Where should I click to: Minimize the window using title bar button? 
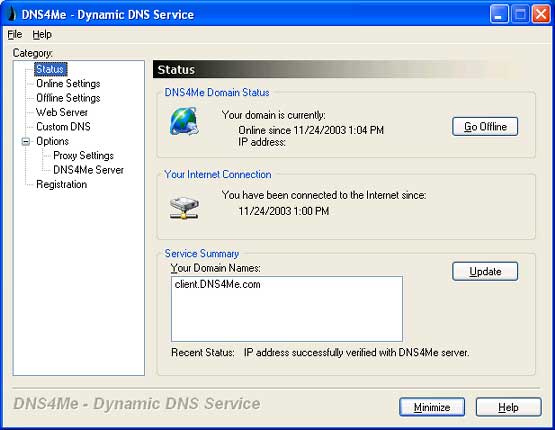499,15
